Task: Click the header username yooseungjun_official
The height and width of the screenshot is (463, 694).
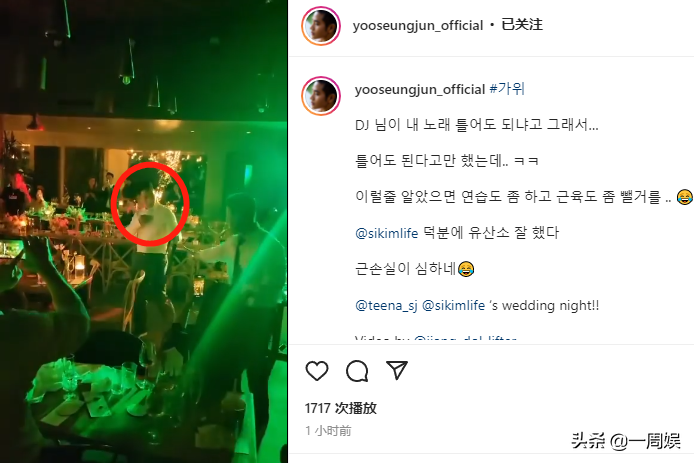Action: pos(418,26)
